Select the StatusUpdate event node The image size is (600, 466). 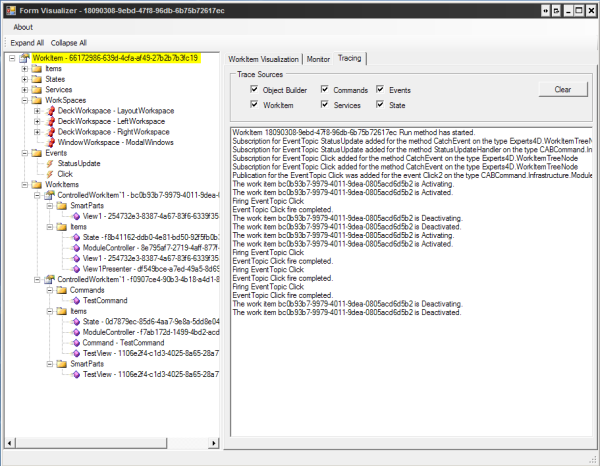tap(79, 164)
